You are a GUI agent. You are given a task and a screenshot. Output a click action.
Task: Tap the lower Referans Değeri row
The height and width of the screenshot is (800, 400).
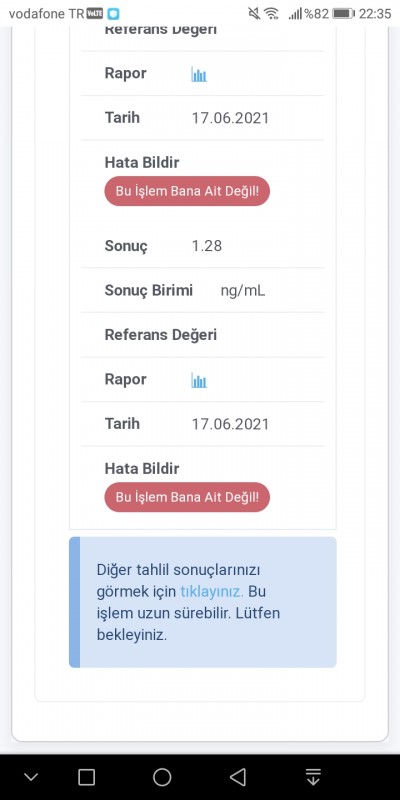203,335
